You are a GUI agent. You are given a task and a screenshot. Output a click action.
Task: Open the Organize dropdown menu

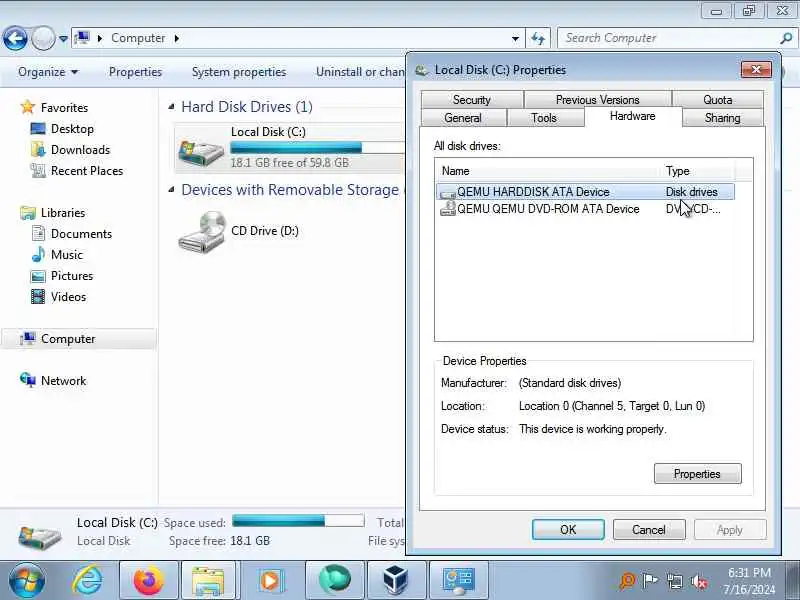(x=48, y=72)
